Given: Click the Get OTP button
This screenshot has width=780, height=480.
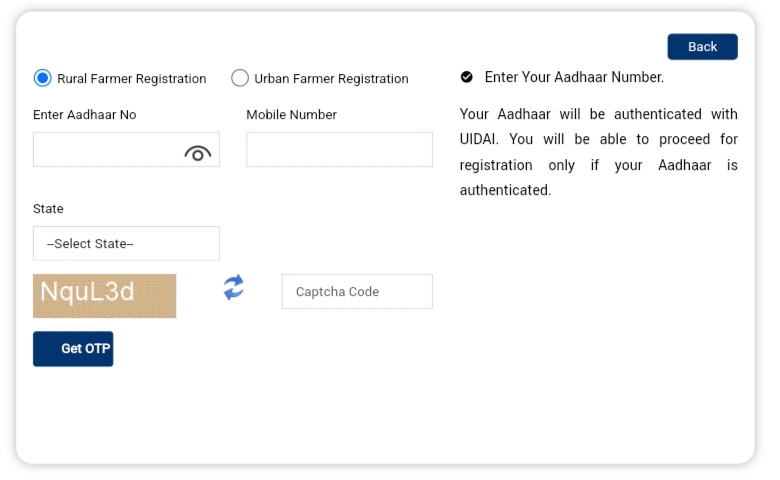Looking at the screenshot, I should click(x=73, y=349).
